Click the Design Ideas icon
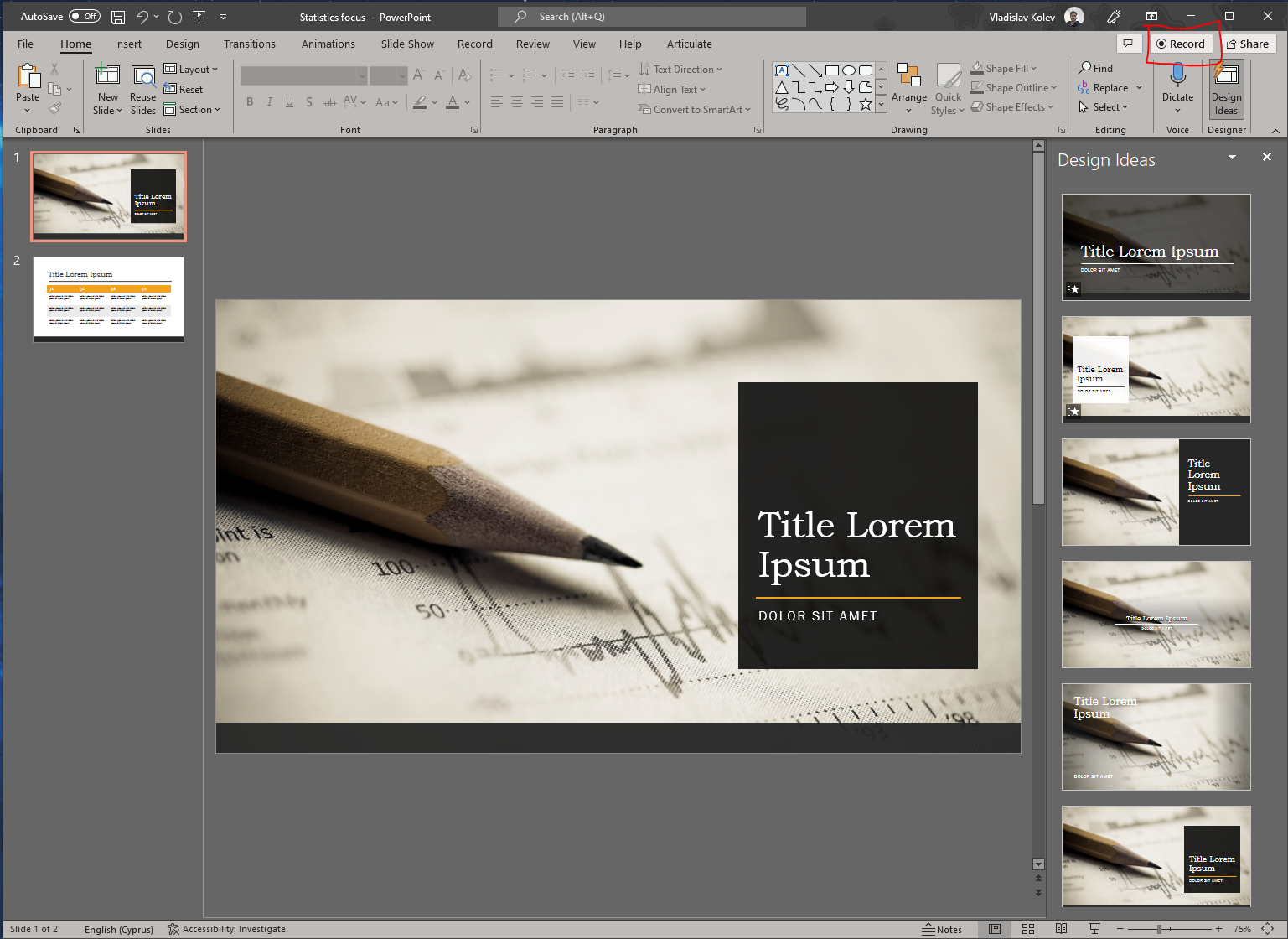 coord(1226,87)
